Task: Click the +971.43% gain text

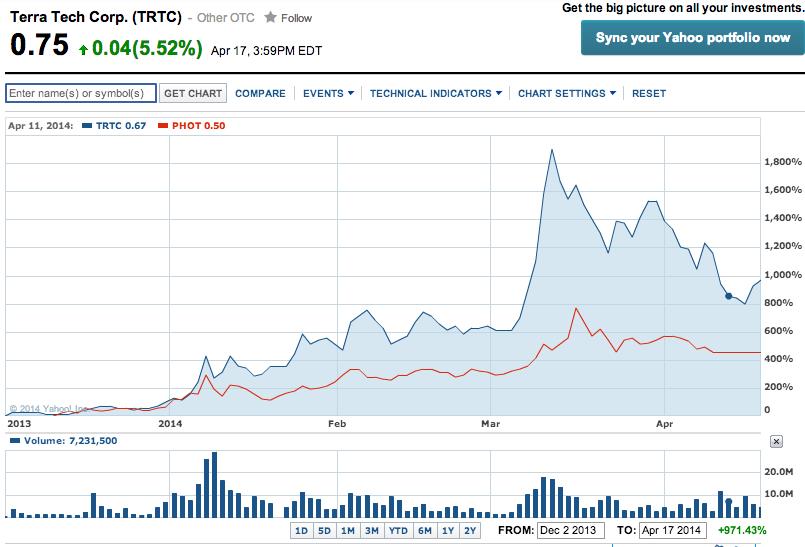Action: (x=742, y=530)
